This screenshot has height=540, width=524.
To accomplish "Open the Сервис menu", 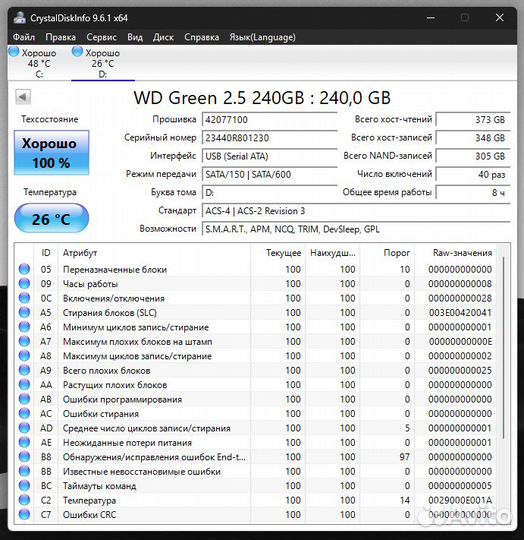I will (102, 37).
